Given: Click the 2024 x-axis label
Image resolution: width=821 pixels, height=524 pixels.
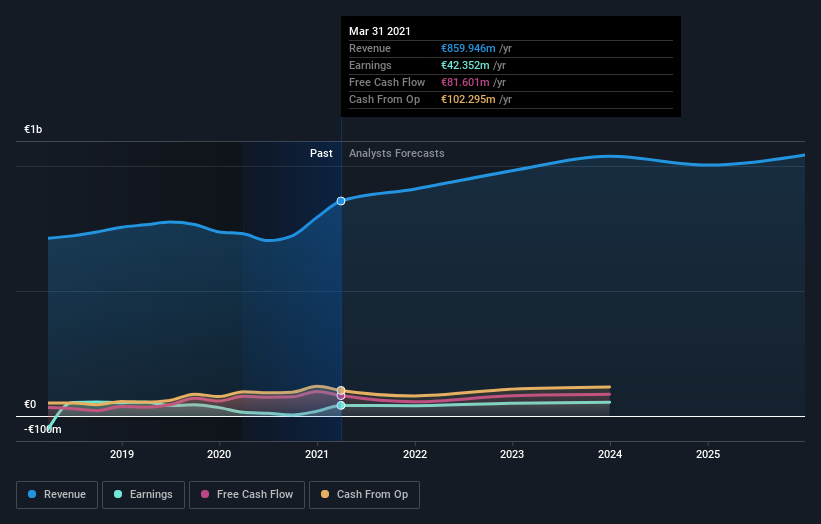Looking at the screenshot, I should click(x=610, y=454).
